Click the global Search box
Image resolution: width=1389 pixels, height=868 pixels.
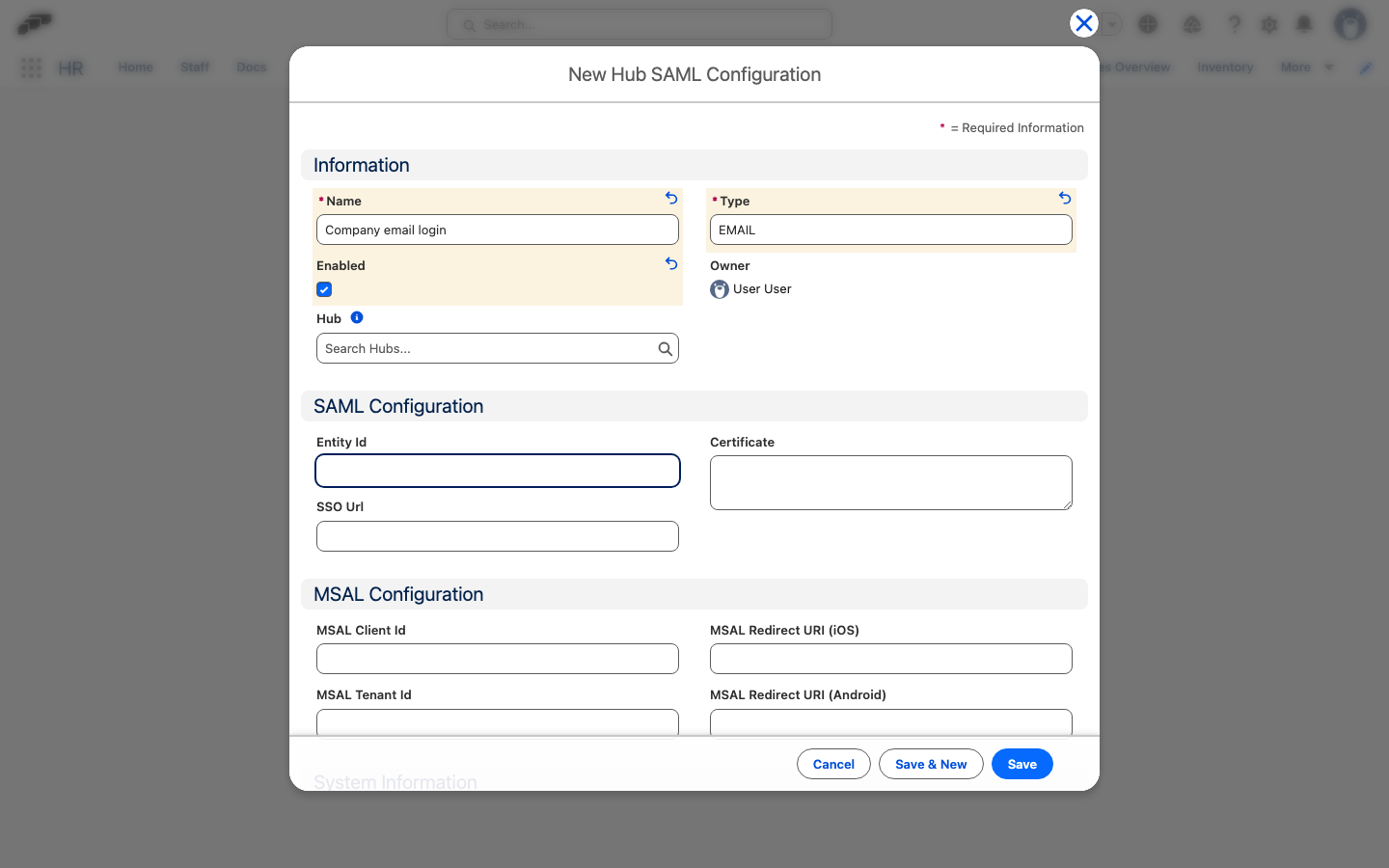click(x=640, y=24)
